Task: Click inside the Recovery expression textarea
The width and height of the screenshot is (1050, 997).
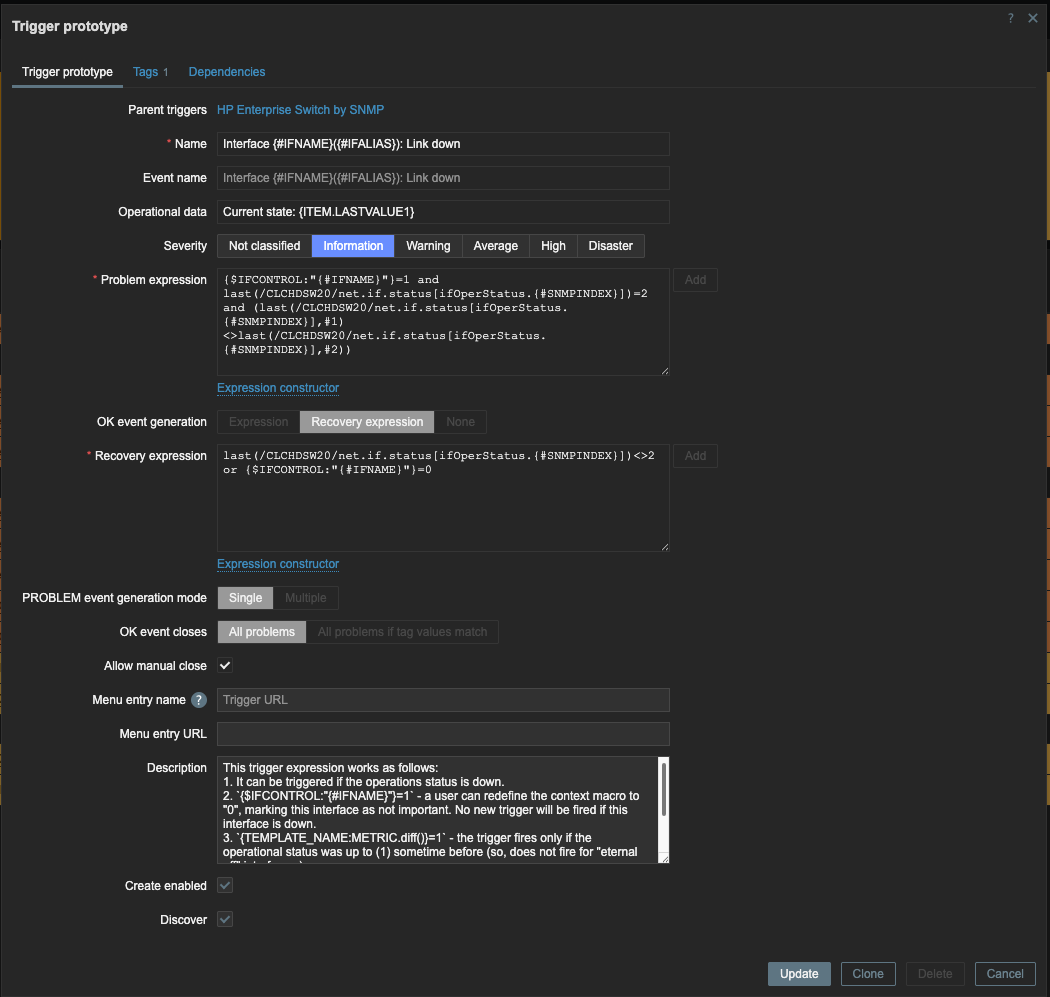Action: [x=443, y=498]
